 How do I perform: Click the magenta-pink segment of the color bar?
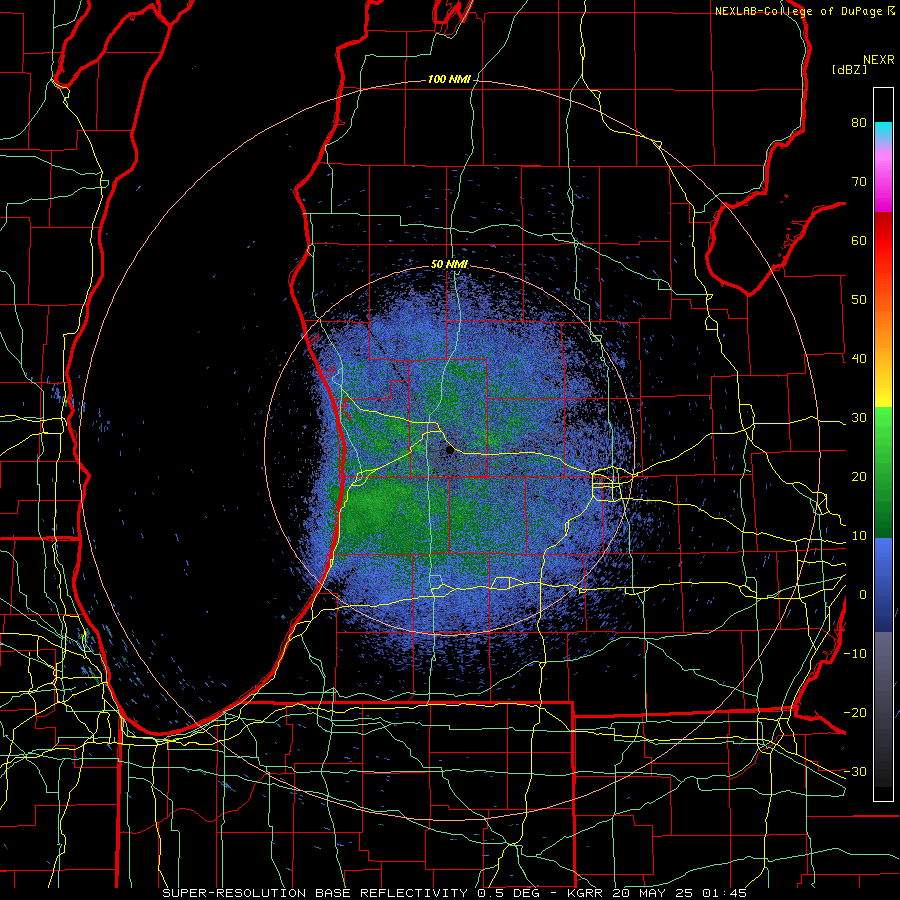point(883,178)
